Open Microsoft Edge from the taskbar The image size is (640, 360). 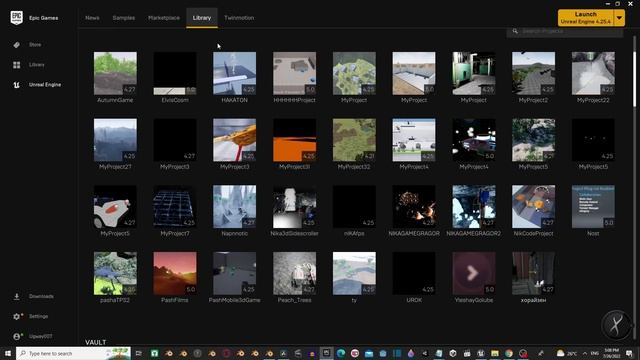coord(341,353)
